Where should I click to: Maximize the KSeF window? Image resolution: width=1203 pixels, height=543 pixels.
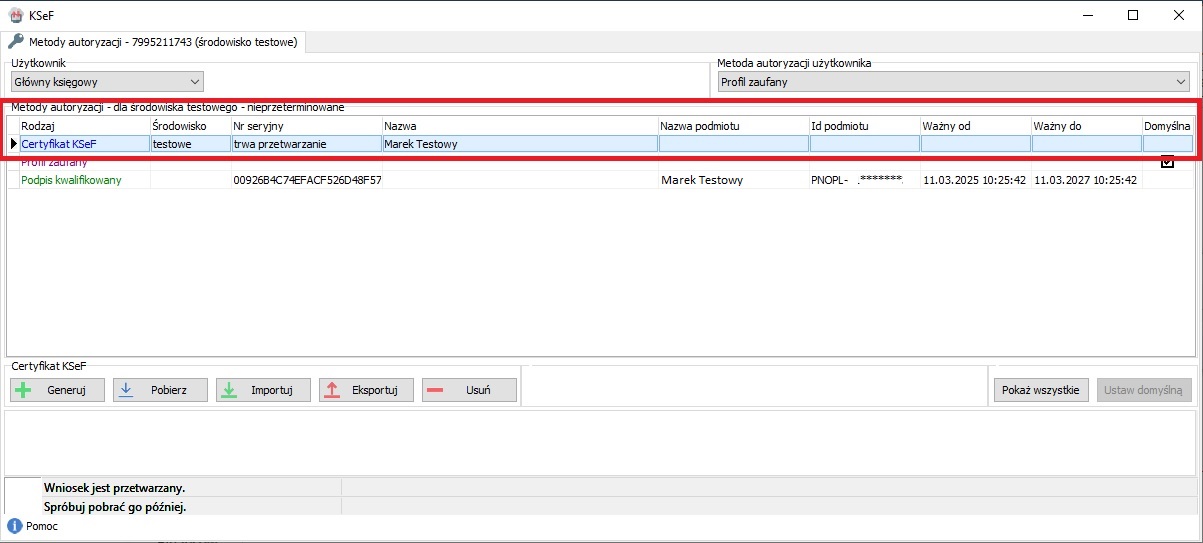pos(1133,15)
